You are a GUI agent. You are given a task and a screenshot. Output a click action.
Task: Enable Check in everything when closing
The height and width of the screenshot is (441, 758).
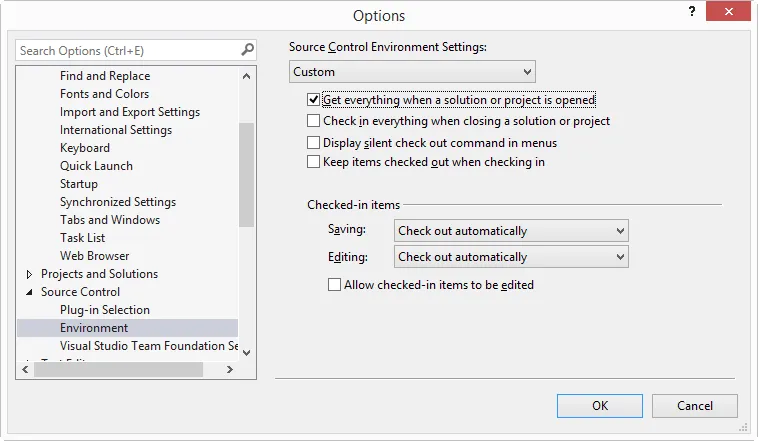[x=314, y=121]
